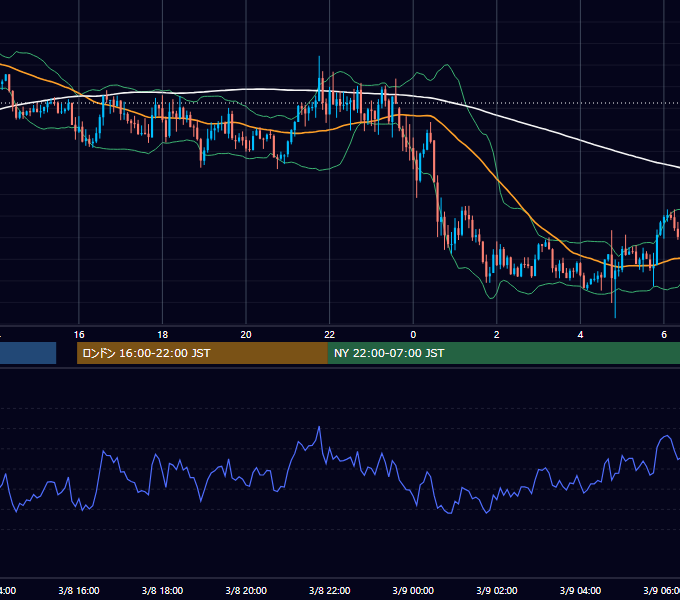Click the 16 hour label on upper axis
This screenshot has height=600, width=680.
coord(79,335)
